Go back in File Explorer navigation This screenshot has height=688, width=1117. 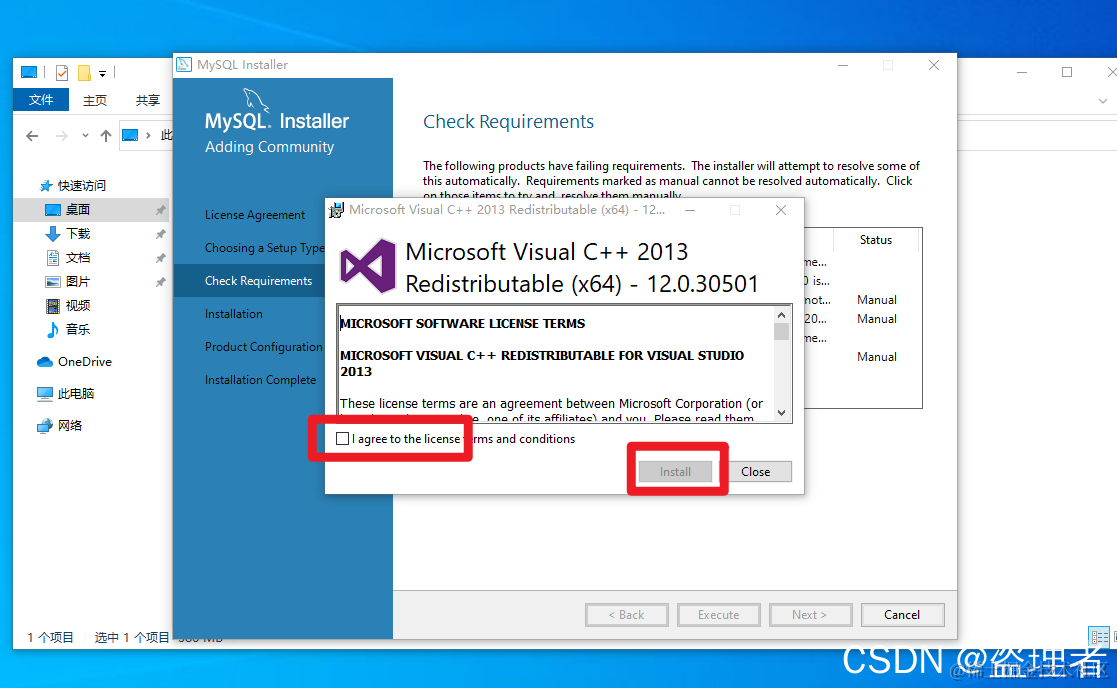pos(32,135)
